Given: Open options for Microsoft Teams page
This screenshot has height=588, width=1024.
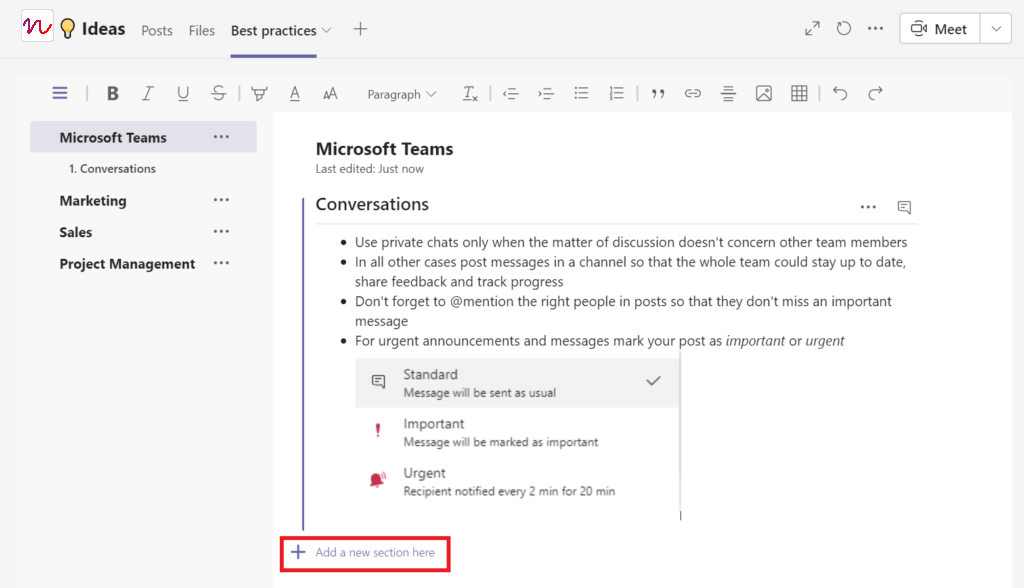Looking at the screenshot, I should 221,137.
